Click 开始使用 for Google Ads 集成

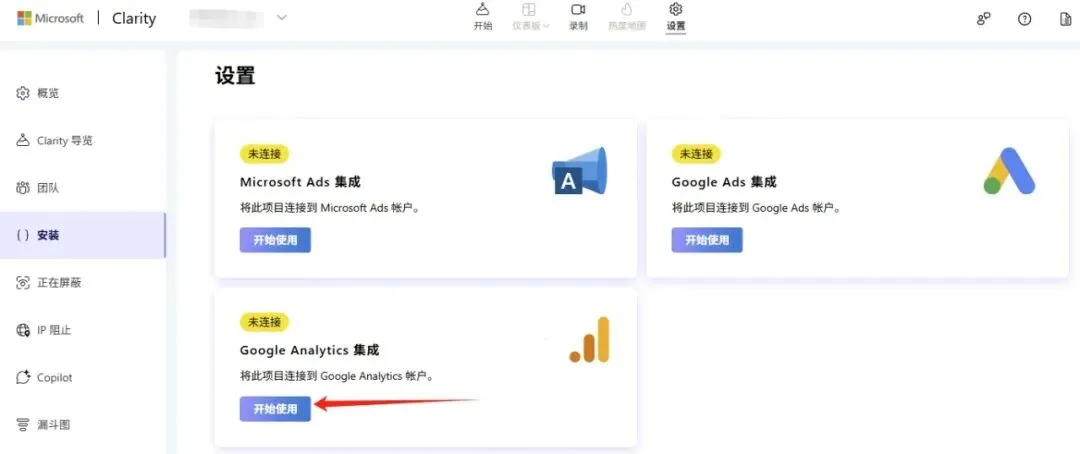pyautogui.click(x=707, y=240)
